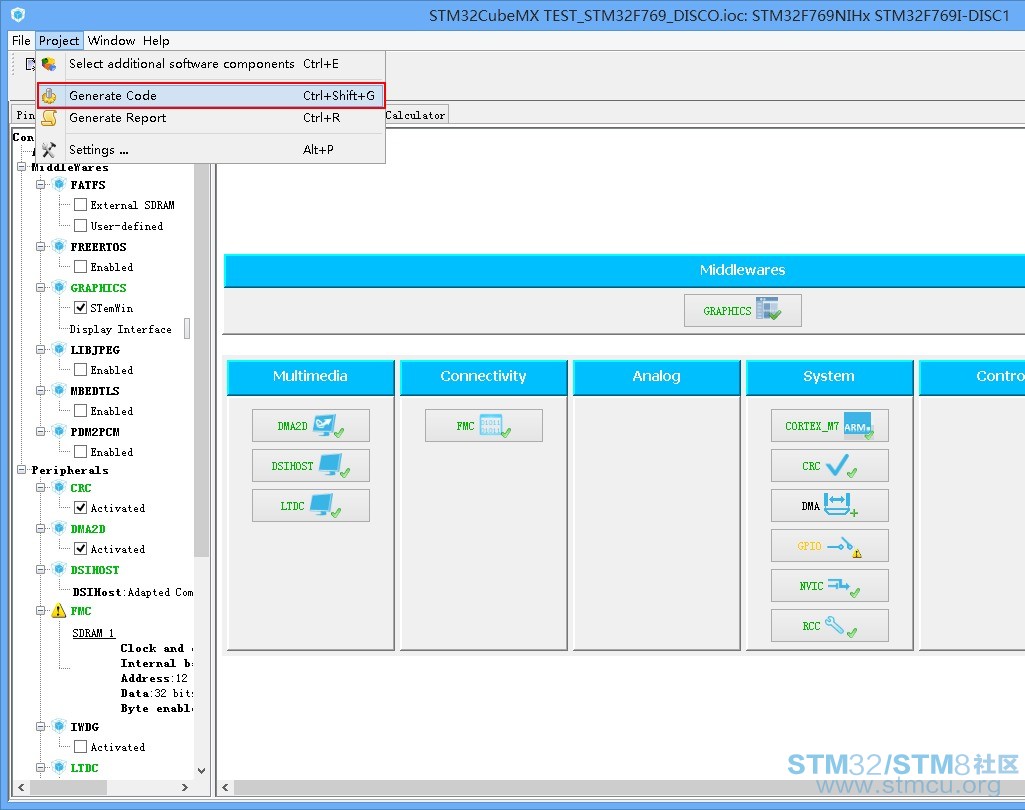This screenshot has width=1025, height=810.
Task: Enable the MBEDTLS checkbox
Action: point(80,411)
